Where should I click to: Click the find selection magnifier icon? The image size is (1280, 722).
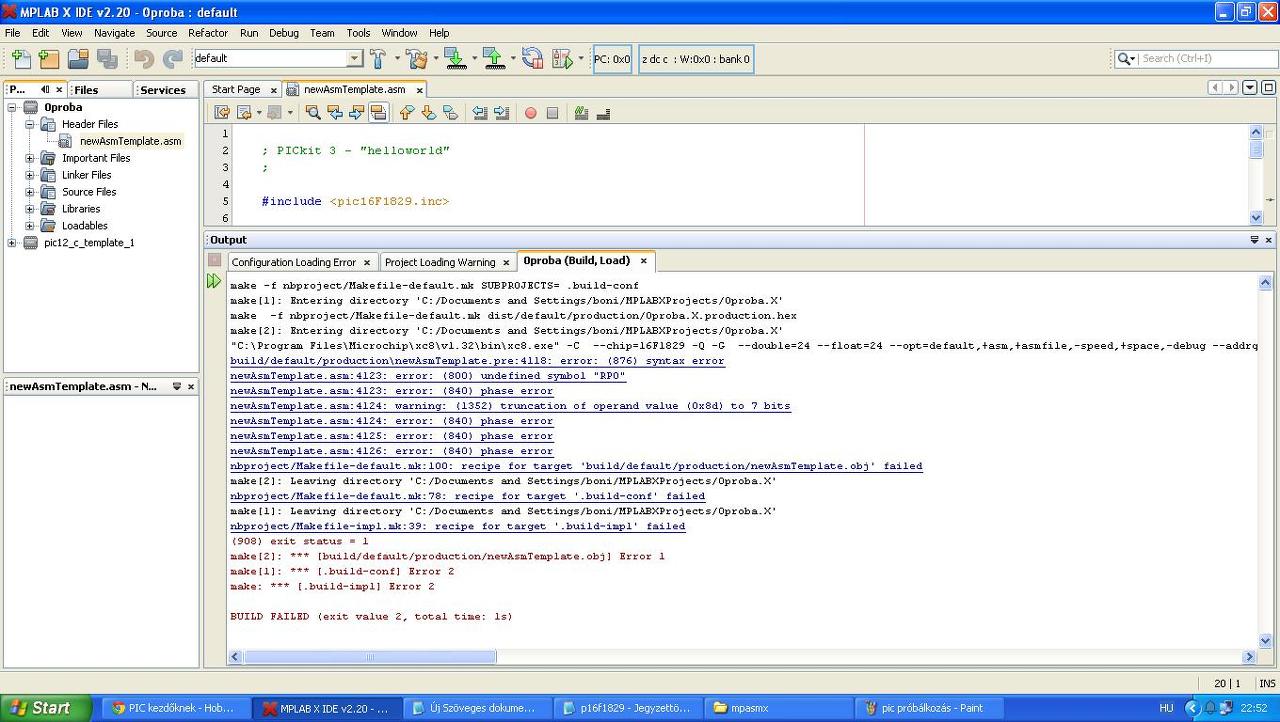313,113
